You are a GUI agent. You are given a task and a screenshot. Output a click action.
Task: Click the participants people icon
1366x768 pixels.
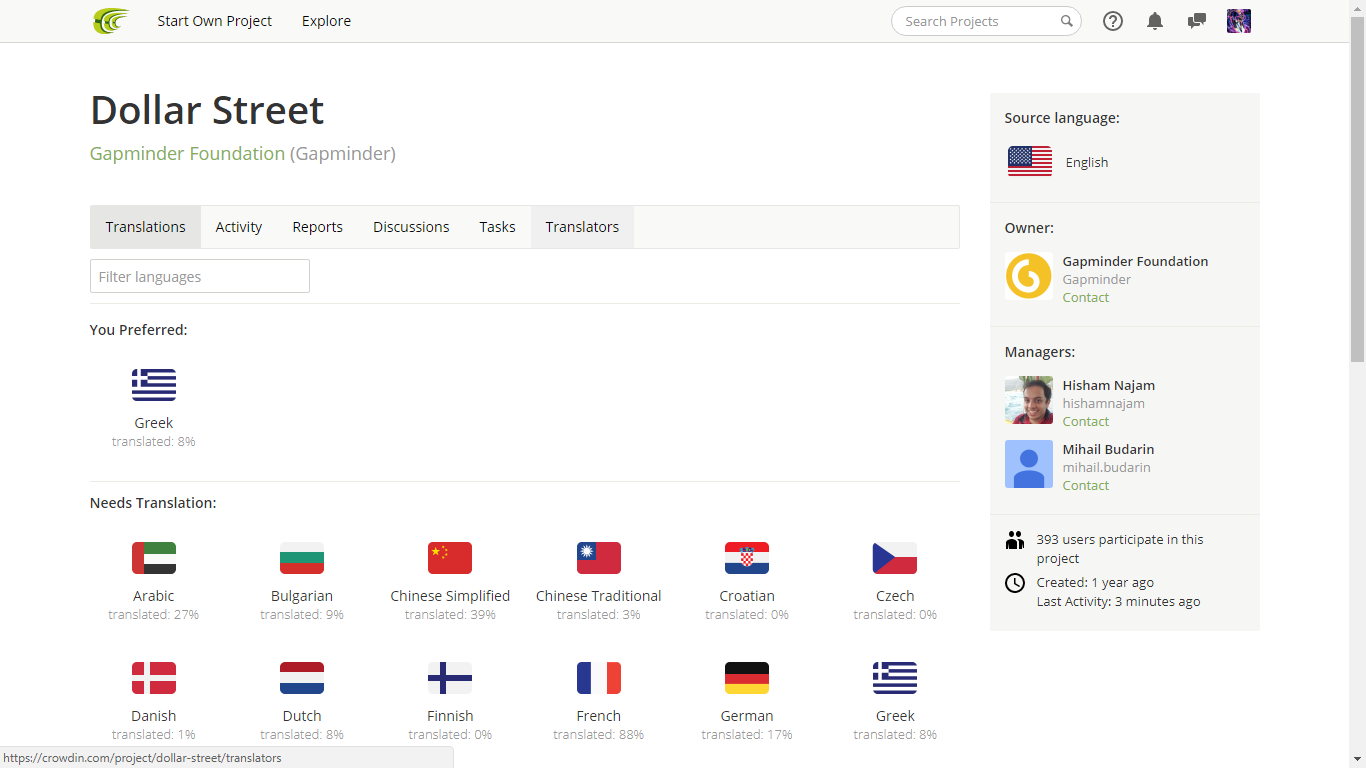[x=1015, y=540]
